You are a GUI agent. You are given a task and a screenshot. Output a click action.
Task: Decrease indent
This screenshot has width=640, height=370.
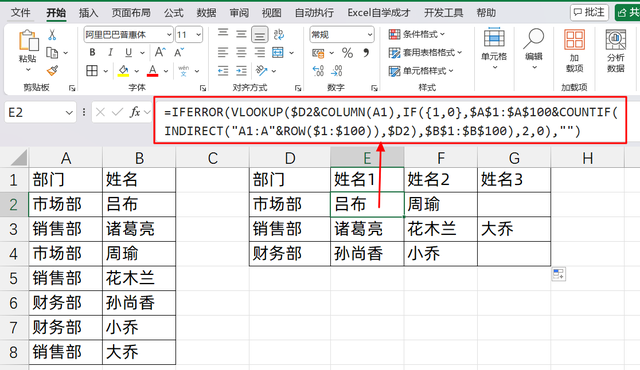(223, 71)
